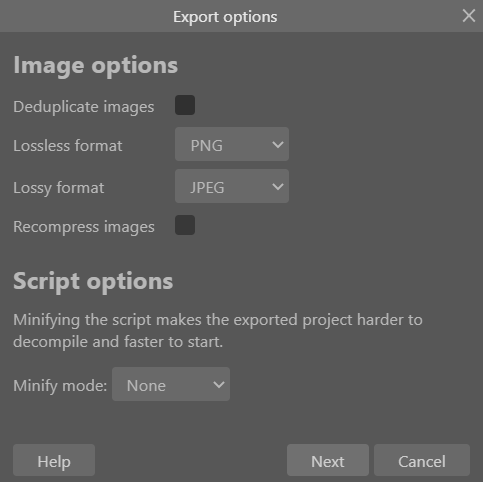Screen dimensions: 483x482
Task: Click the chevron arrow beside None
Action: point(219,385)
